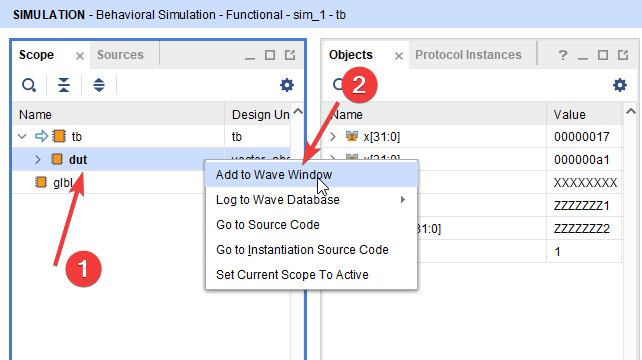Click value ZZZZZZZ2 in Objects
This screenshot has height=360, width=642.
pyautogui.click(x=582, y=228)
